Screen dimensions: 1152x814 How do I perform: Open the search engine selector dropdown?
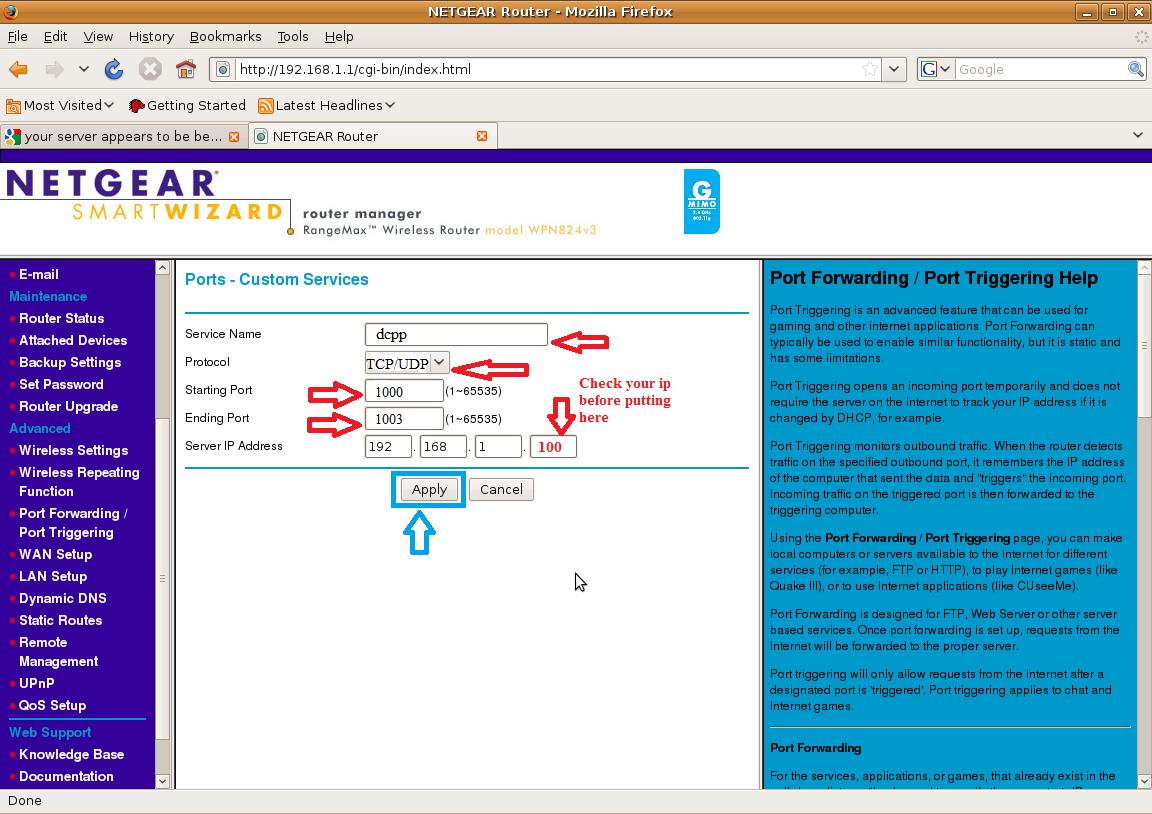click(x=936, y=69)
